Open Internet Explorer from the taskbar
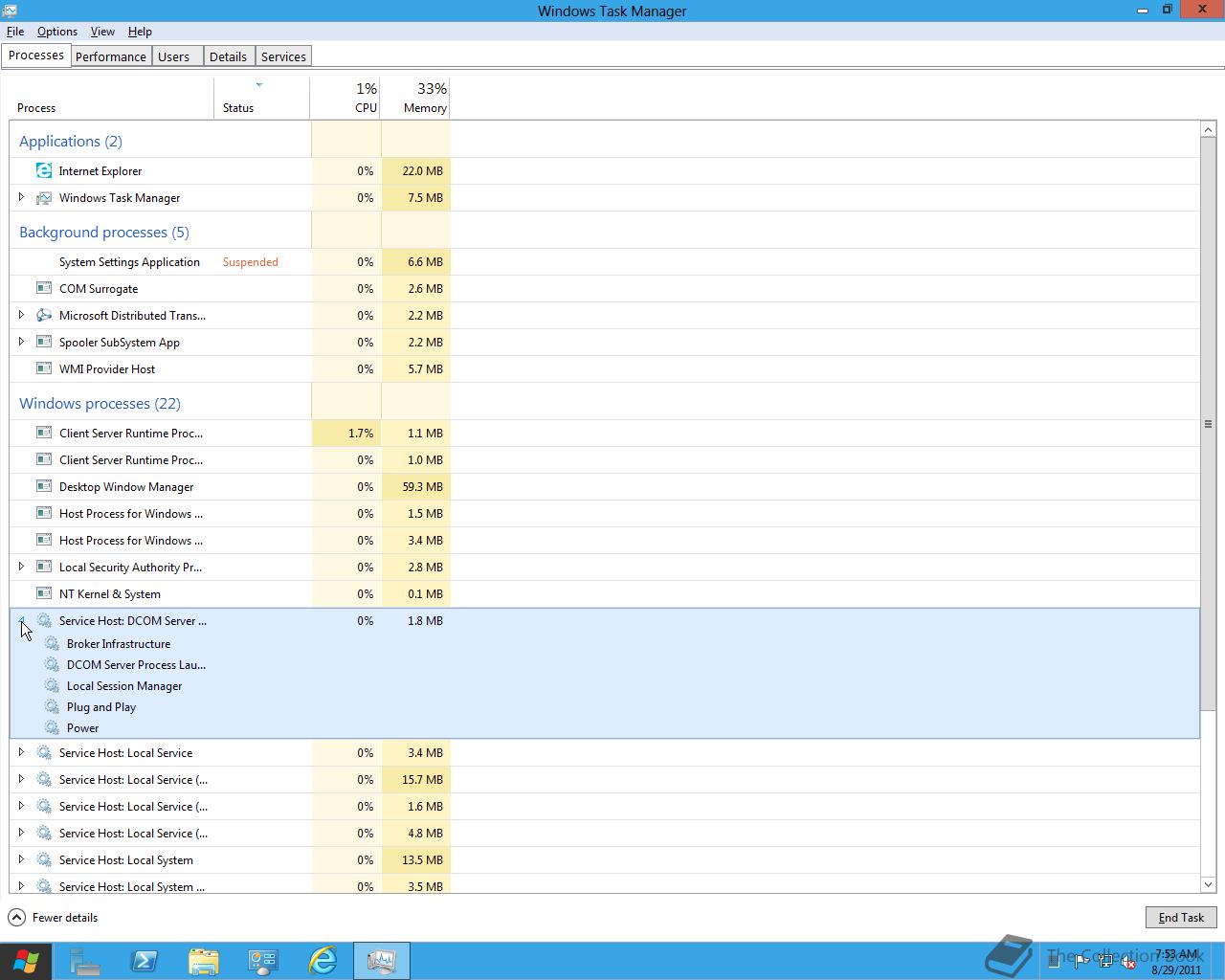Image resolution: width=1225 pixels, height=980 pixels. point(323,961)
